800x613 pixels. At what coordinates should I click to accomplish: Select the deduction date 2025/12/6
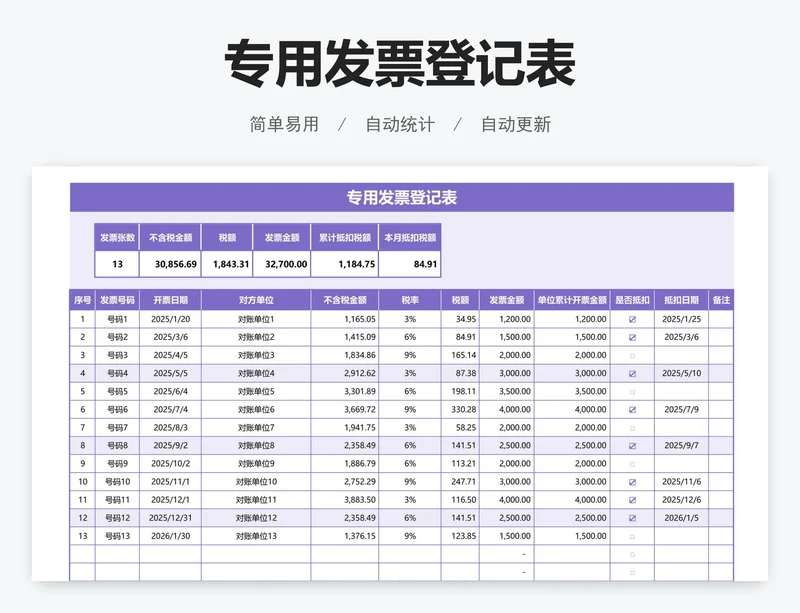pos(681,500)
